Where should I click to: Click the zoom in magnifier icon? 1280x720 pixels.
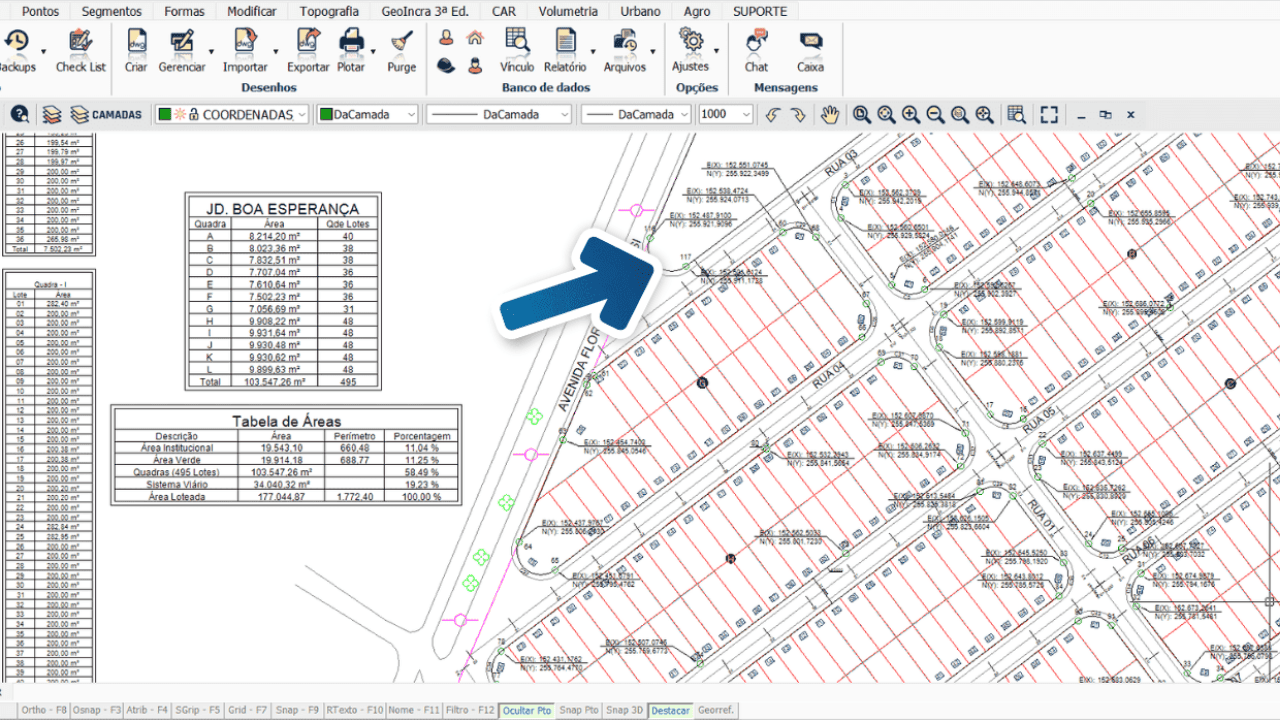(910, 114)
